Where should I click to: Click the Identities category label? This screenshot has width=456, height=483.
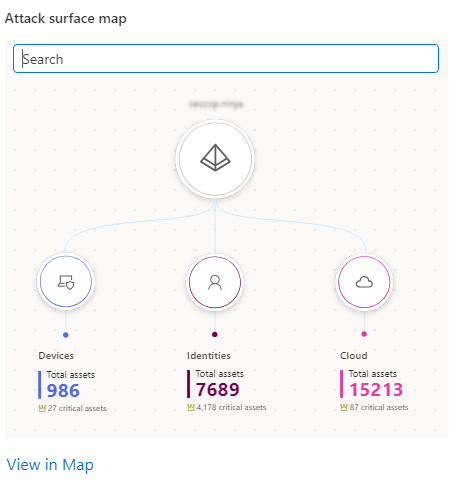[209, 356]
